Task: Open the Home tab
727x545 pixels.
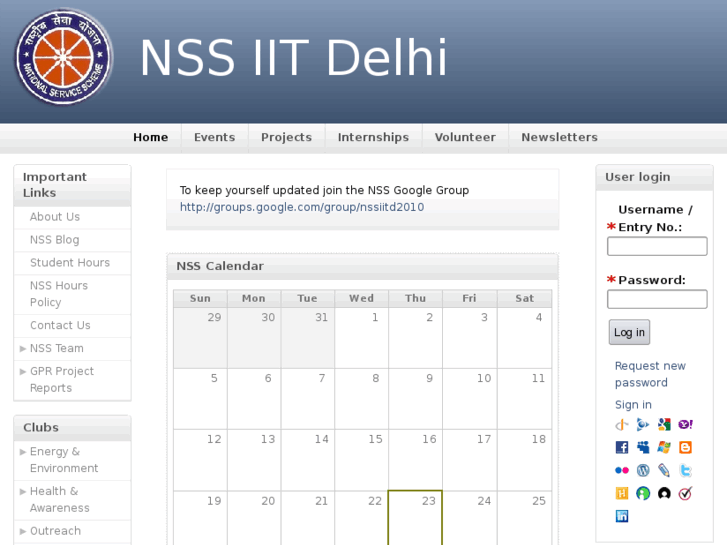Action: (151, 137)
